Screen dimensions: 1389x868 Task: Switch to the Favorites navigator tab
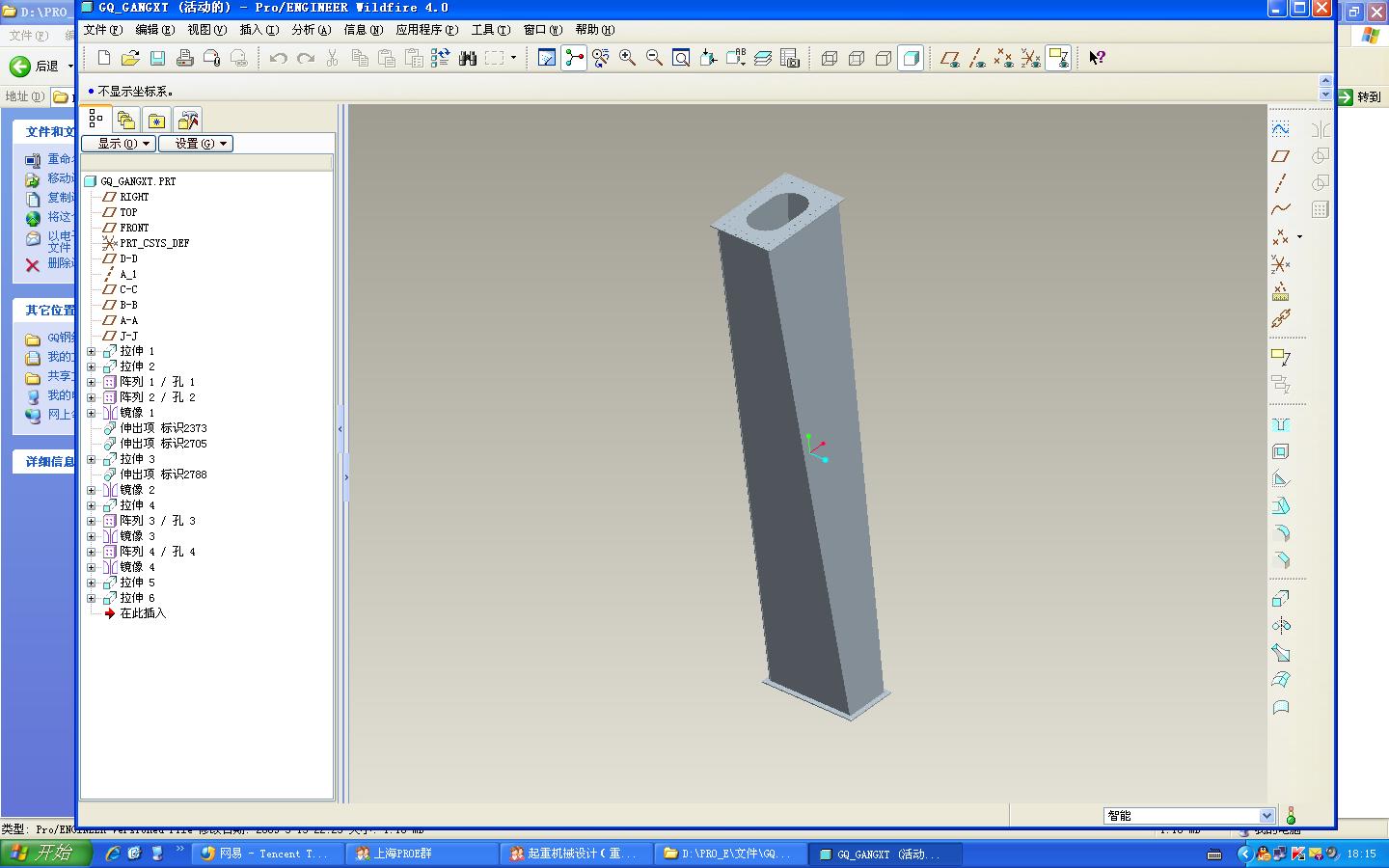coord(157,120)
